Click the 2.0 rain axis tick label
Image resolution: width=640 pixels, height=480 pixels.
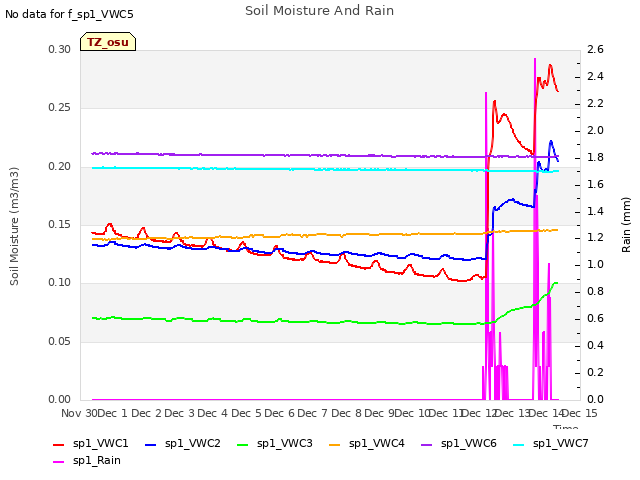pyautogui.click(x=596, y=130)
